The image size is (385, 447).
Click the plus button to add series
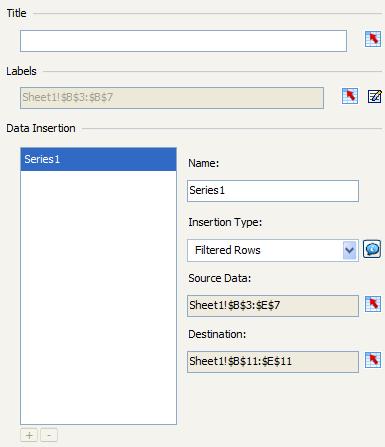[x=29, y=435]
